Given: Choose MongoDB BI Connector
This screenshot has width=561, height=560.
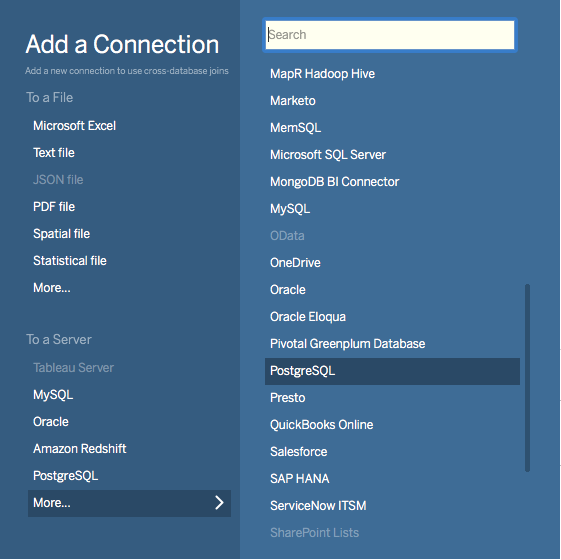Looking at the screenshot, I should coord(335,182).
